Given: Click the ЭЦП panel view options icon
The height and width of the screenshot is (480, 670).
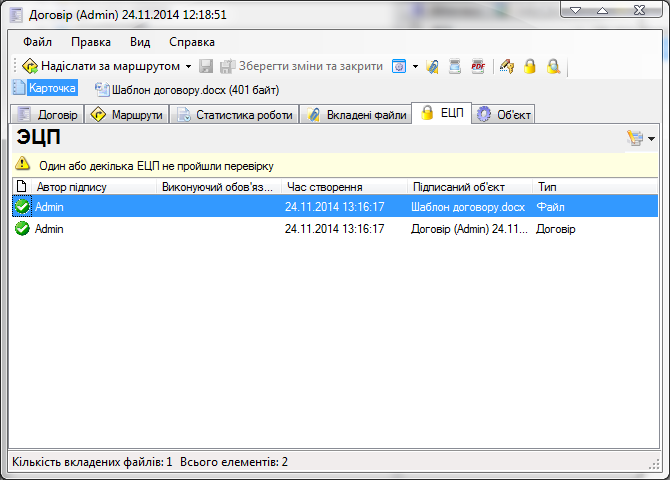Looking at the screenshot, I should click(635, 138).
